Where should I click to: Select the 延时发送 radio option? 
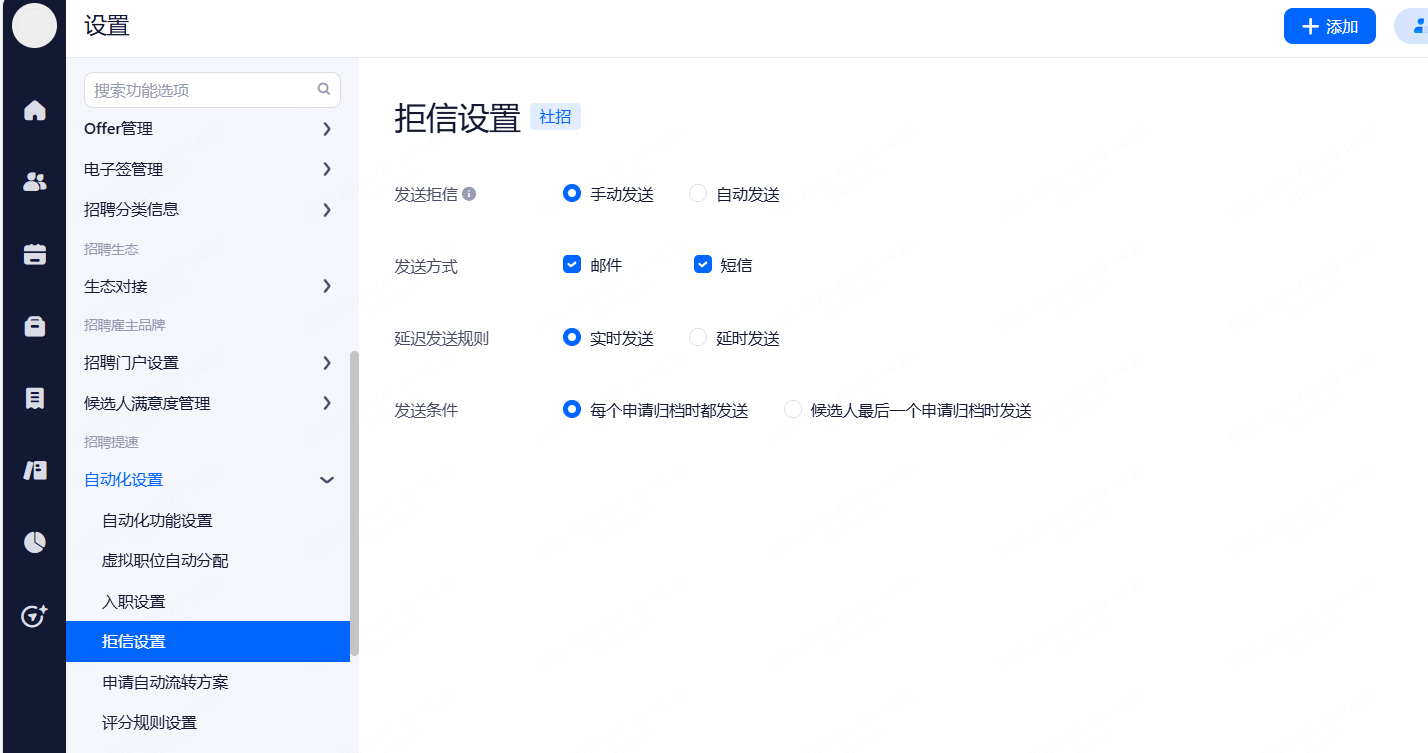pyautogui.click(x=698, y=338)
